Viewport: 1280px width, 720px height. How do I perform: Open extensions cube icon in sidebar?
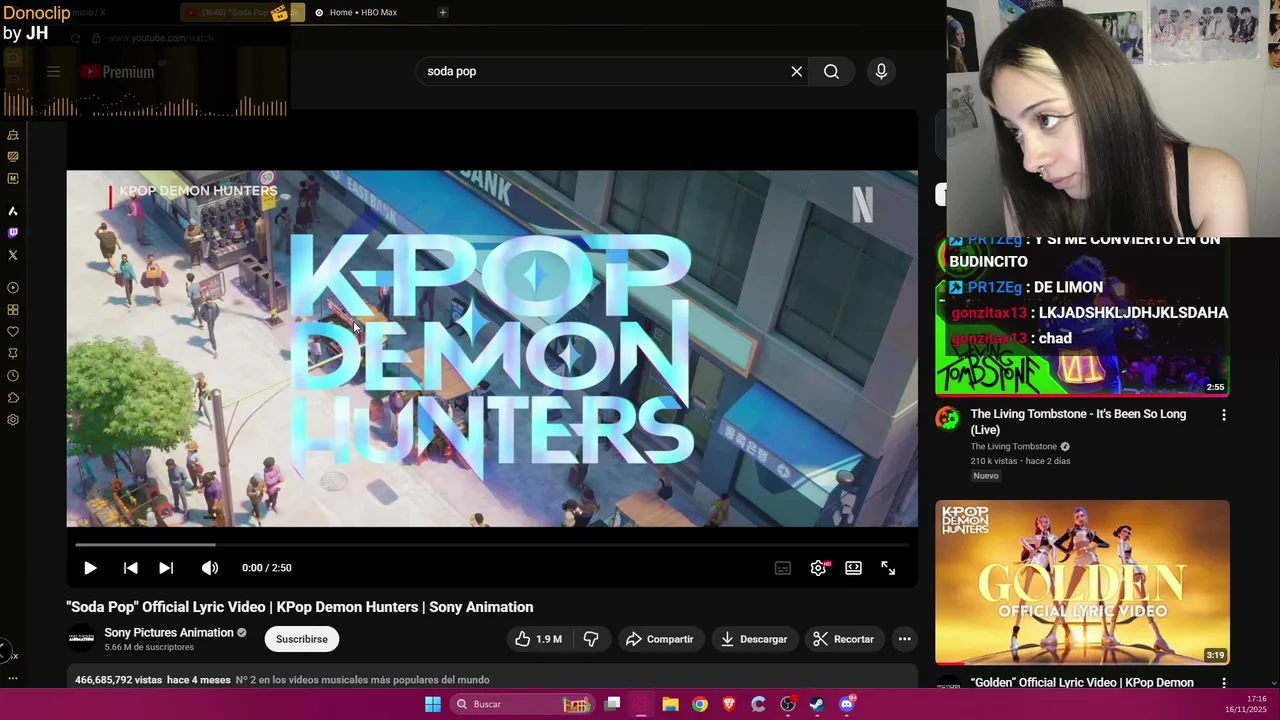(x=13, y=398)
